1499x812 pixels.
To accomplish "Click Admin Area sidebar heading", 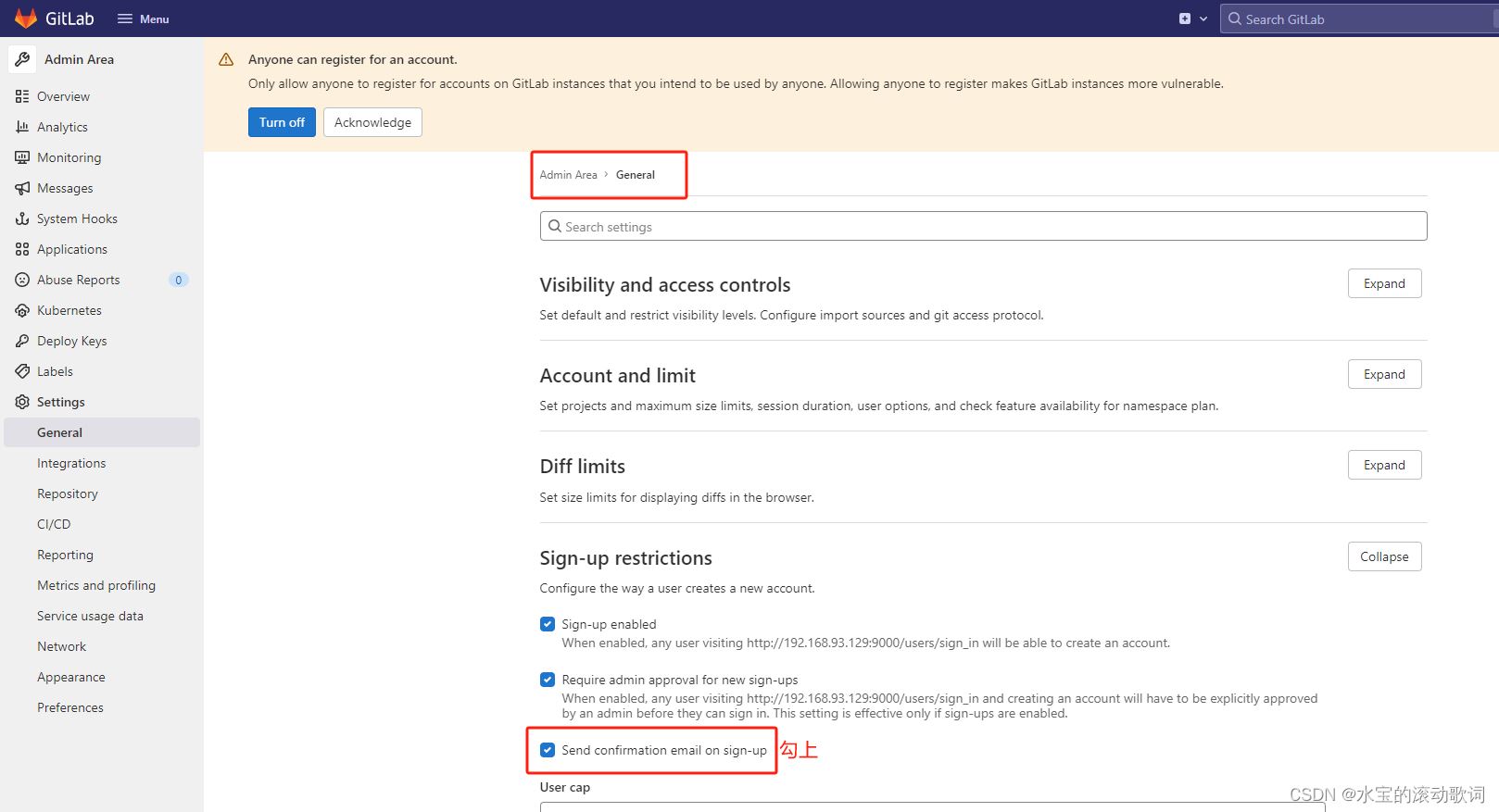I will 79,59.
